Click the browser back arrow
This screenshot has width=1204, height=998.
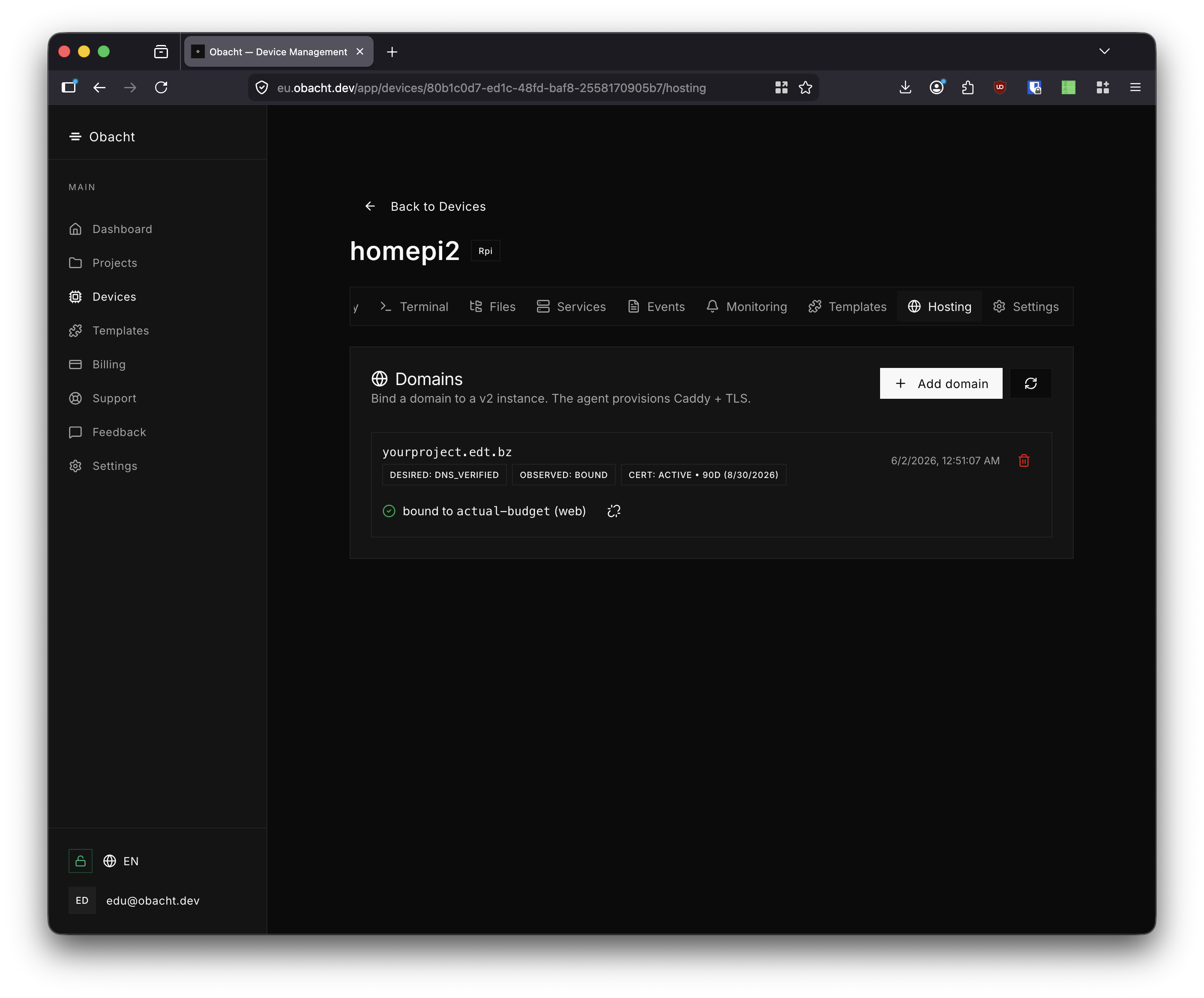(99, 87)
